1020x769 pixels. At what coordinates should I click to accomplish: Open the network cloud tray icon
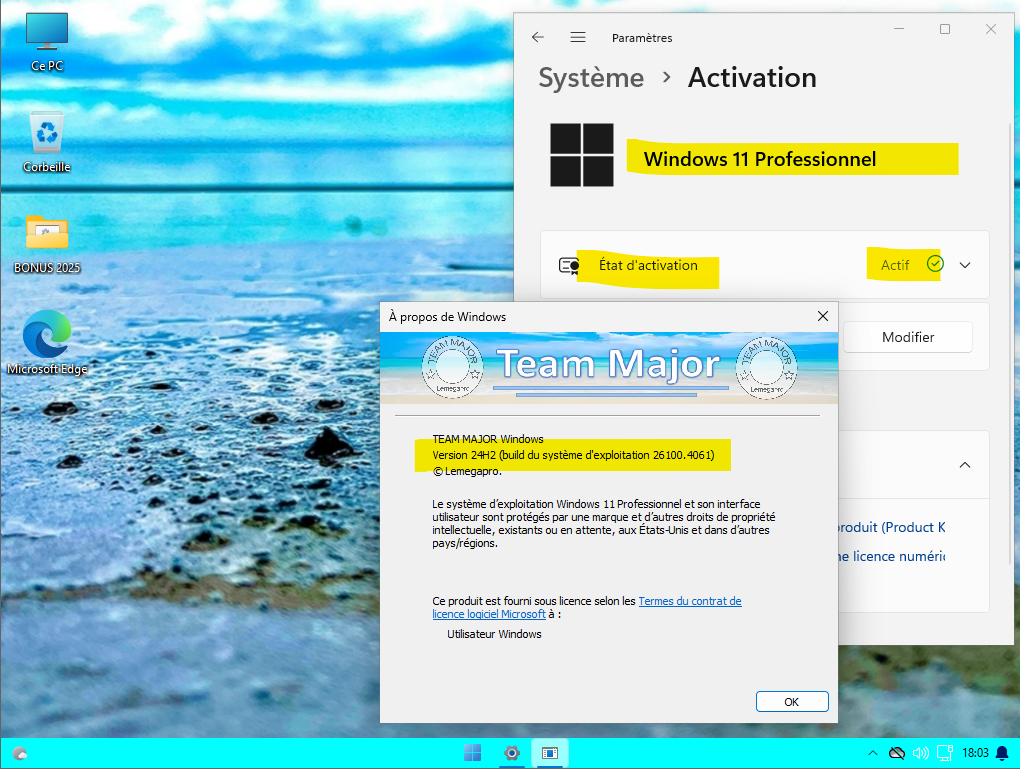coord(896,753)
